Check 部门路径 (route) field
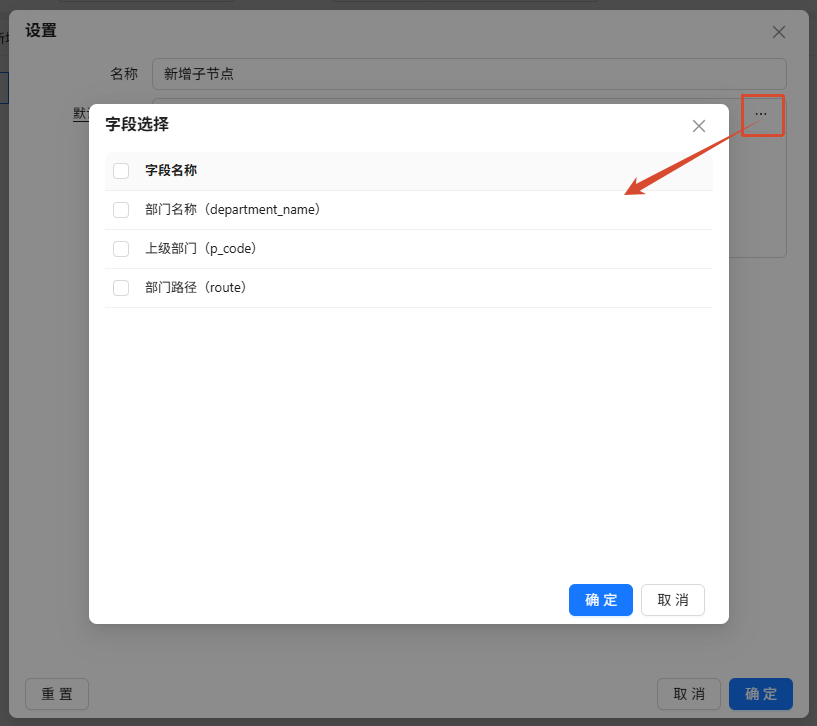 pyautogui.click(x=121, y=288)
